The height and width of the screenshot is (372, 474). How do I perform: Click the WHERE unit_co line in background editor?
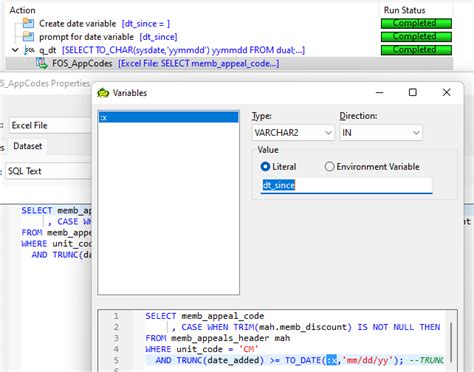pos(56,244)
